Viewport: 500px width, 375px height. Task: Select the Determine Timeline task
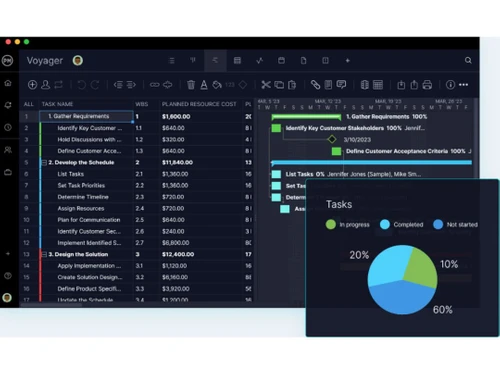click(83, 197)
